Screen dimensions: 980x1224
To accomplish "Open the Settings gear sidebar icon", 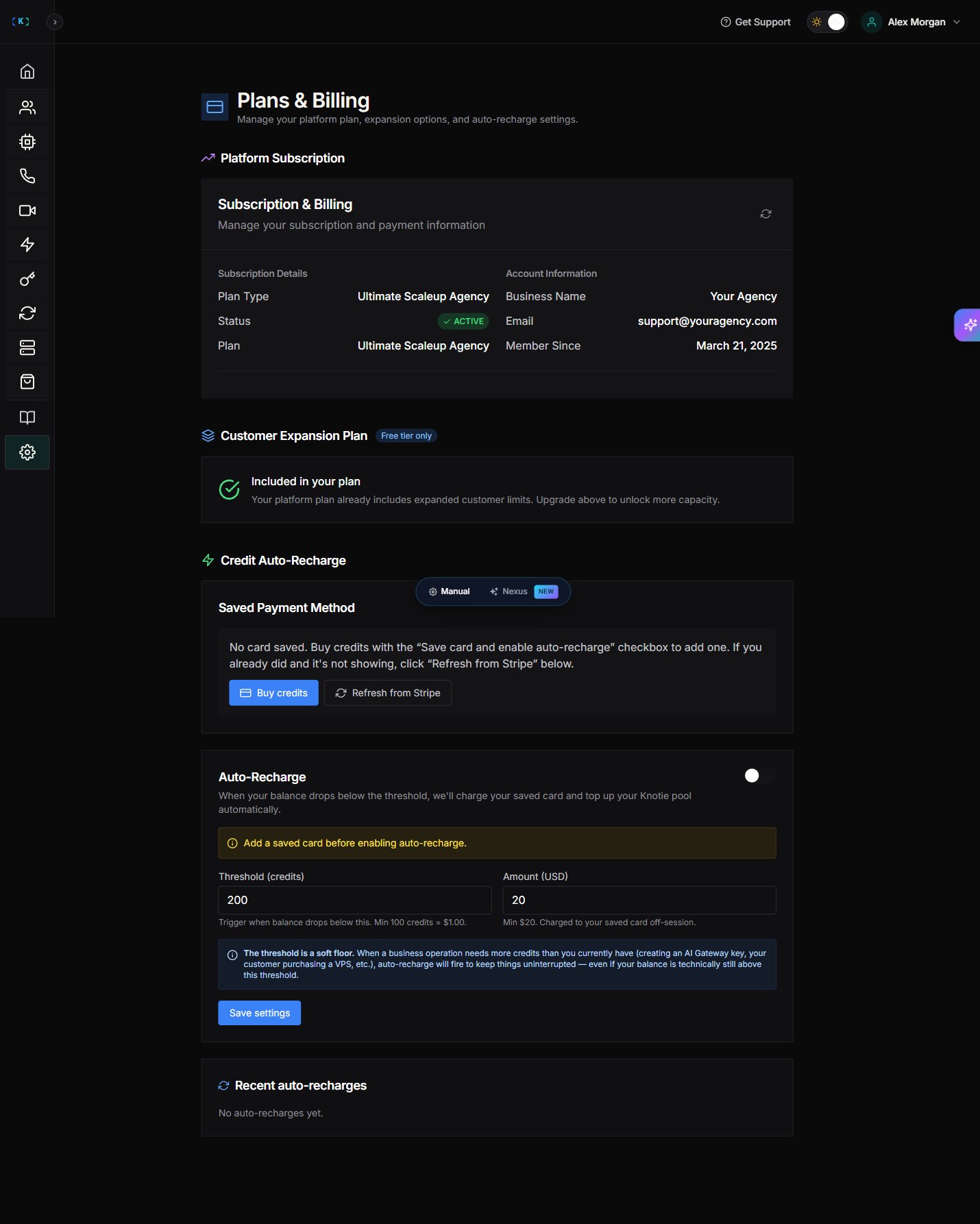I will point(27,452).
